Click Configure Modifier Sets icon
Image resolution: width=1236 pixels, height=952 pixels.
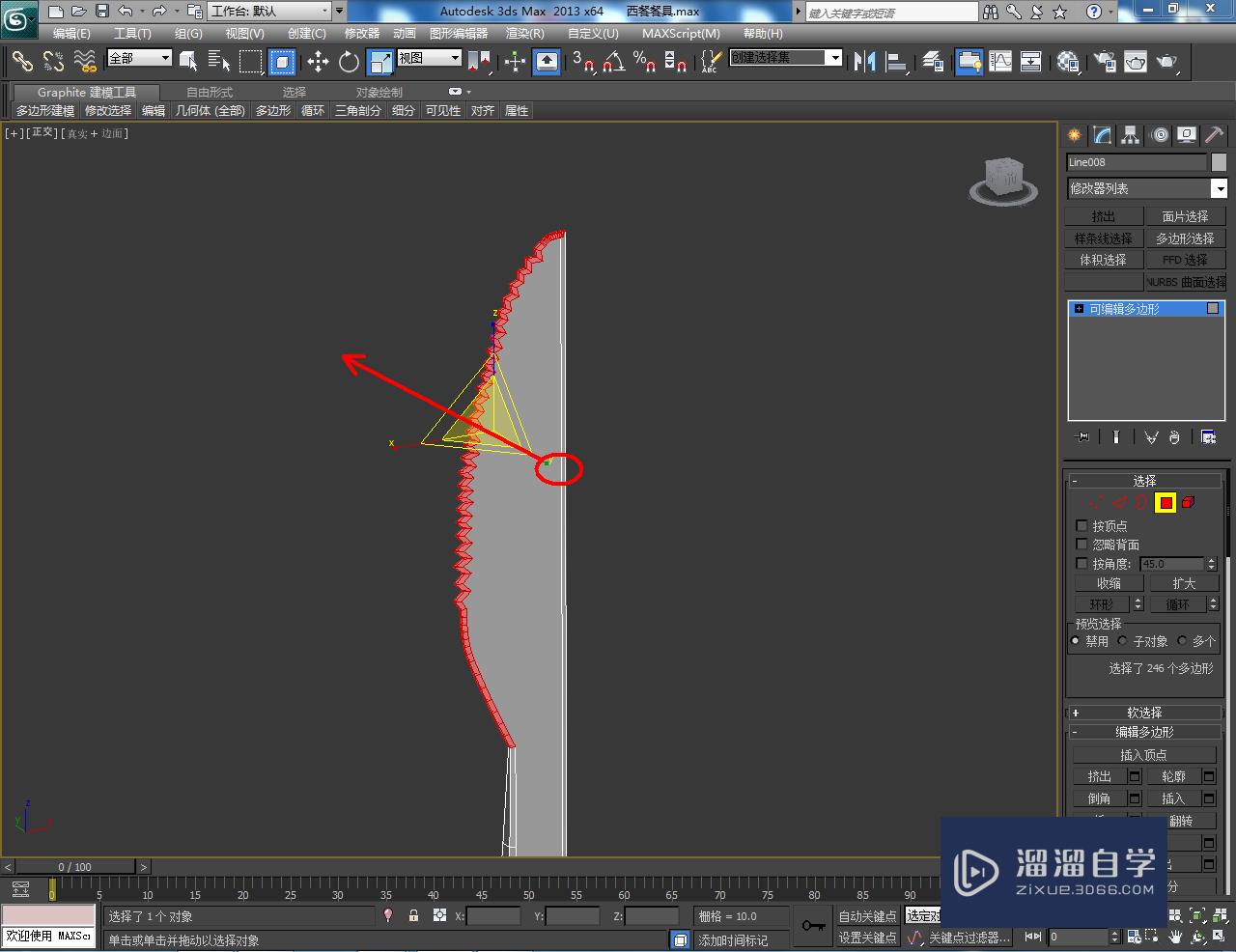click(x=1208, y=437)
